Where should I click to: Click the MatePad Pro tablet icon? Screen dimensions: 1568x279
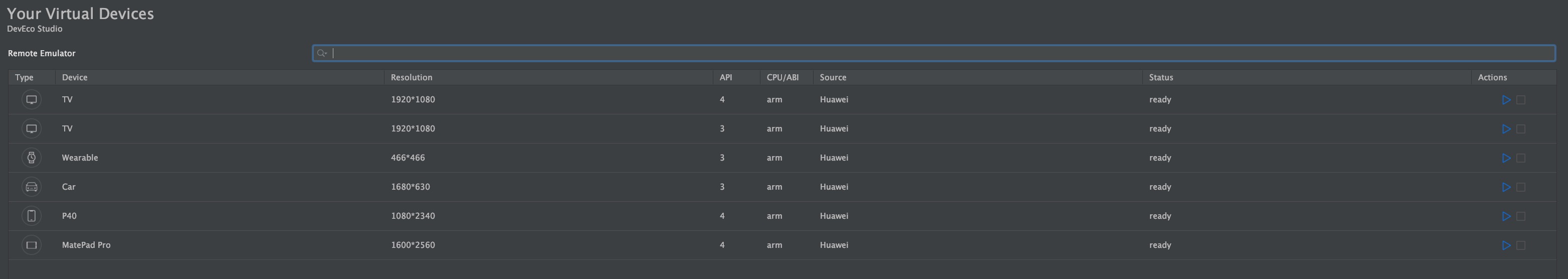(32, 245)
